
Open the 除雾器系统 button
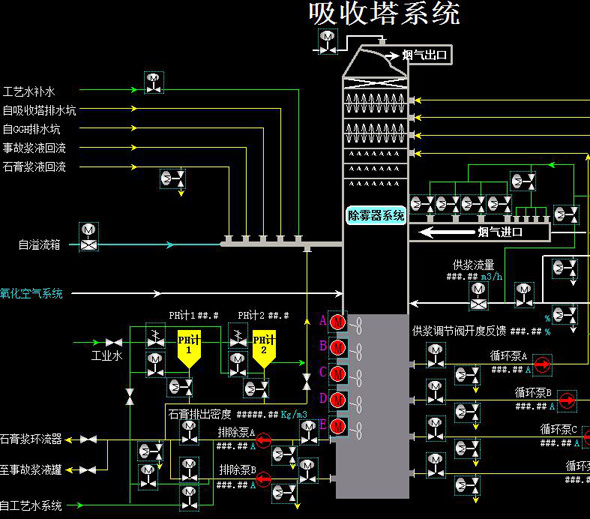tap(376, 215)
